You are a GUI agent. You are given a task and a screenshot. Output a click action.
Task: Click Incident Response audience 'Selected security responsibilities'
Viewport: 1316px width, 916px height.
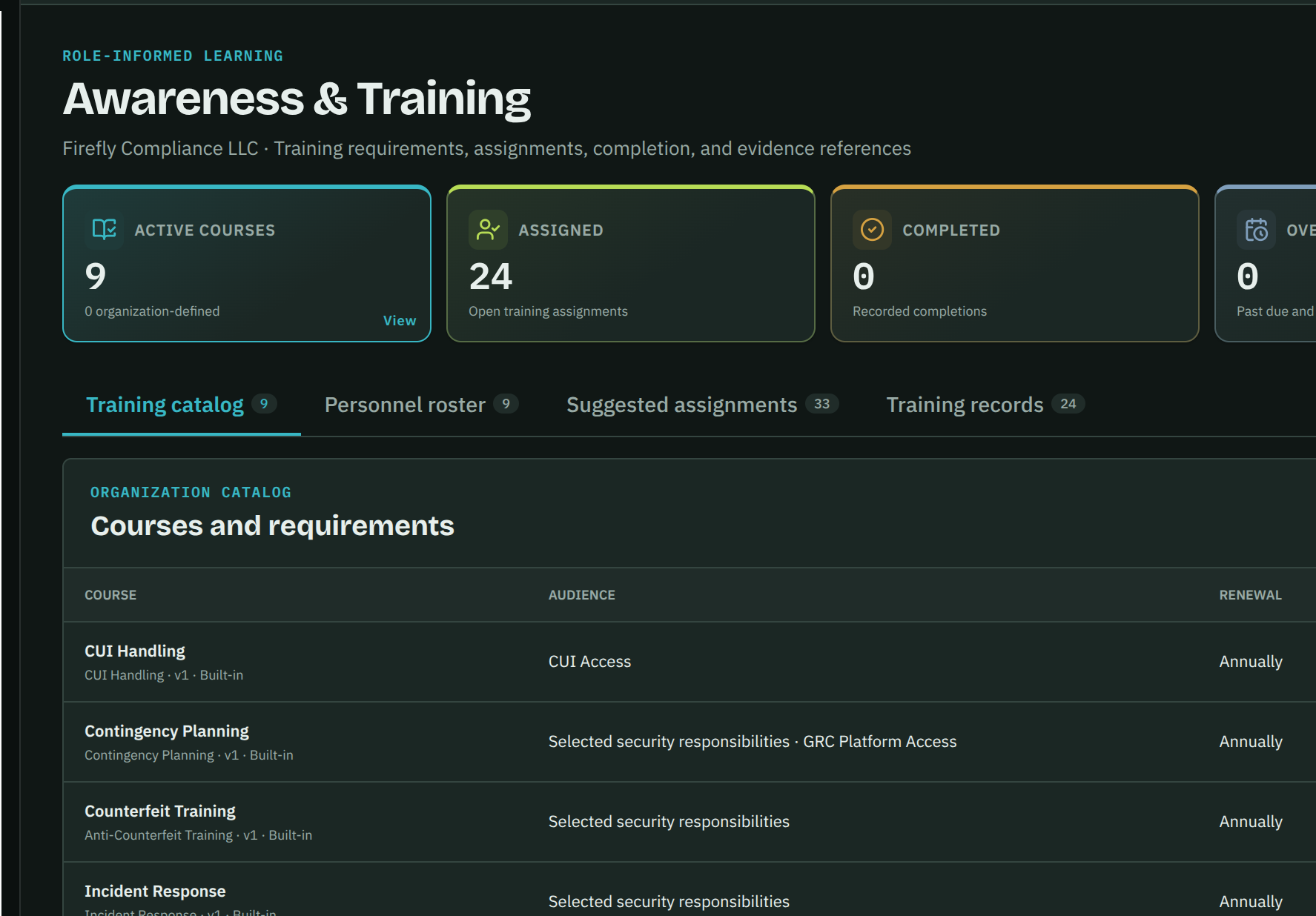point(669,902)
